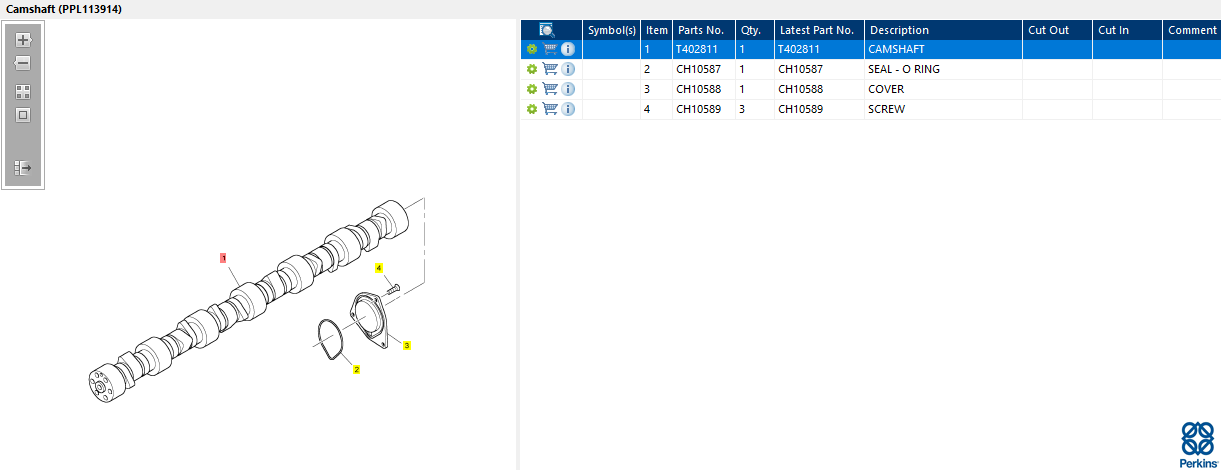Select the SCREW description cell
Viewport: 1221px width, 470px height.
[943, 109]
